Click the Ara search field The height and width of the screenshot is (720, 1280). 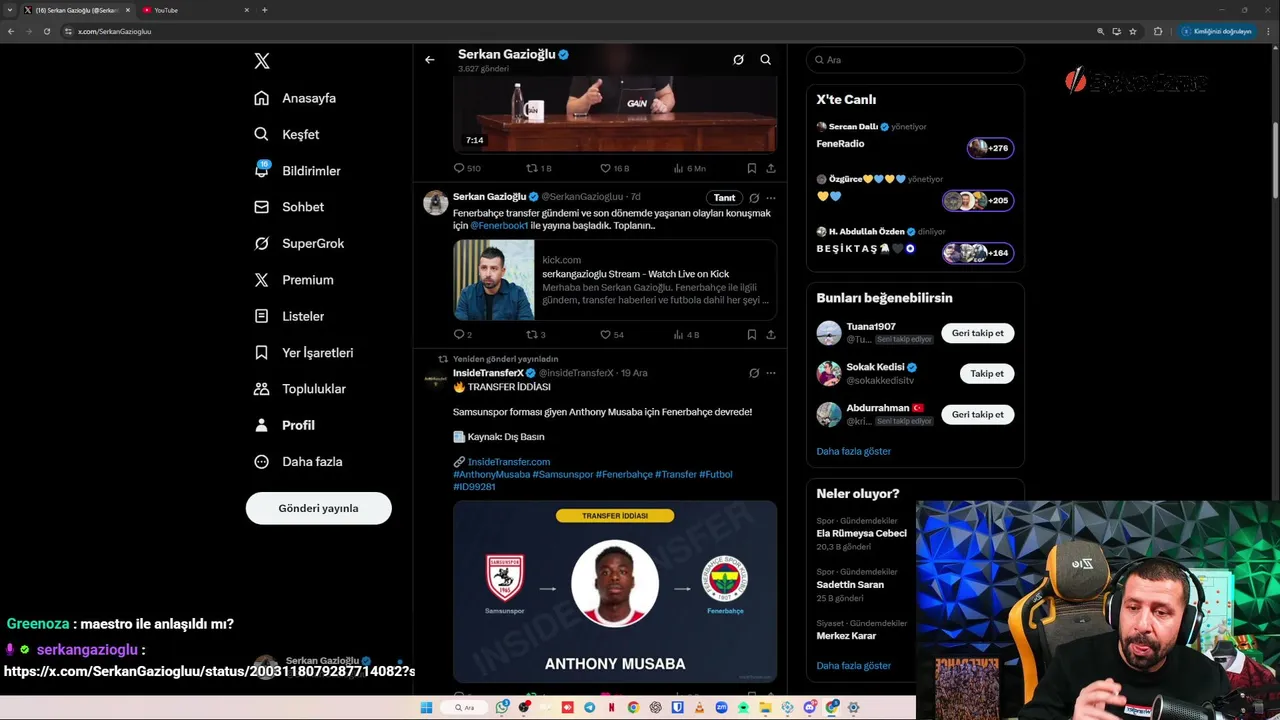pyautogui.click(x=915, y=60)
